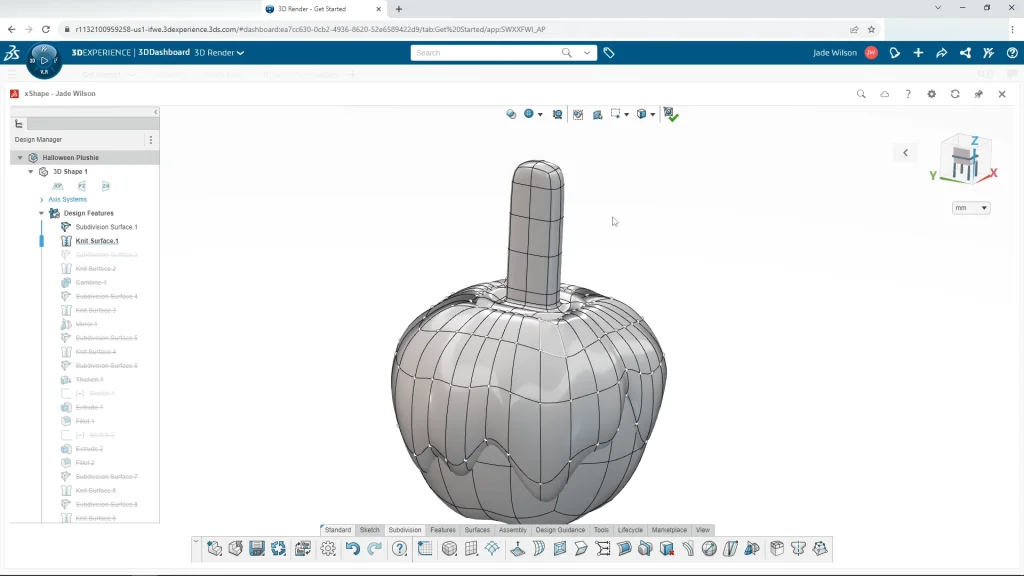Select Subdivision Surface.1 in the tree

pyautogui.click(x=106, y=227)
